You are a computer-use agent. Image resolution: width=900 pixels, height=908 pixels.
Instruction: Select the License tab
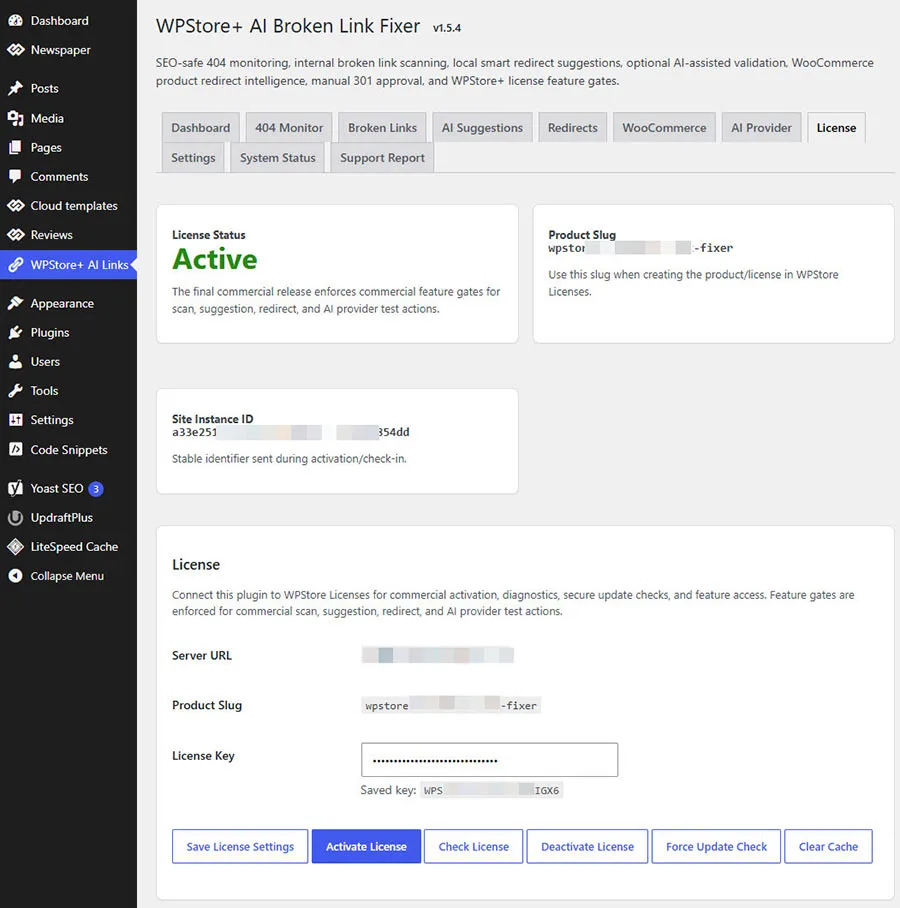click(836, 127)
